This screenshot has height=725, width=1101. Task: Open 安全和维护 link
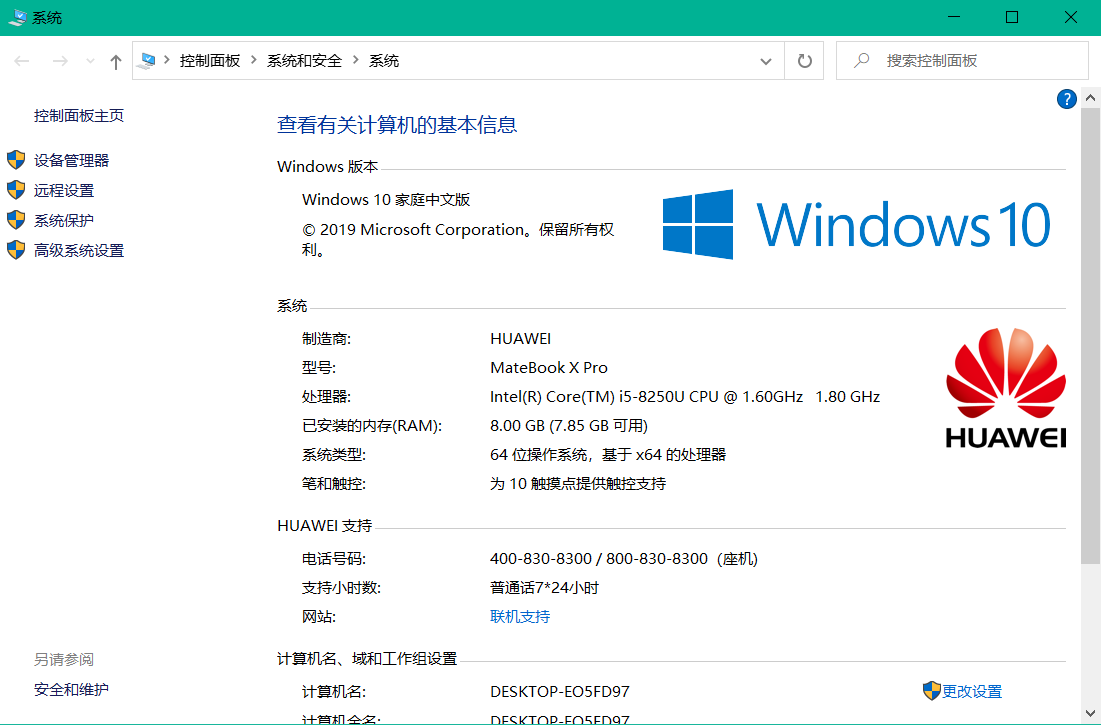click(72, 689)
